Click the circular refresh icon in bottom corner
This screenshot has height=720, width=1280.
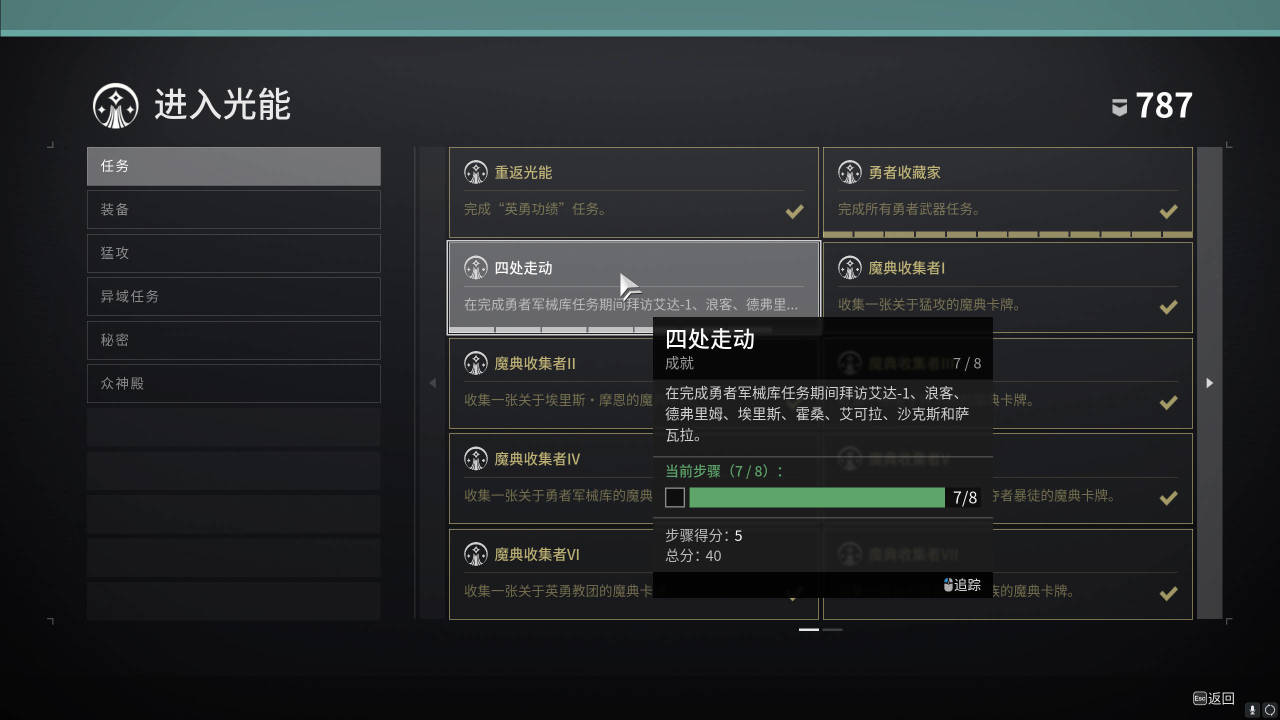(x=1270, y=709)
